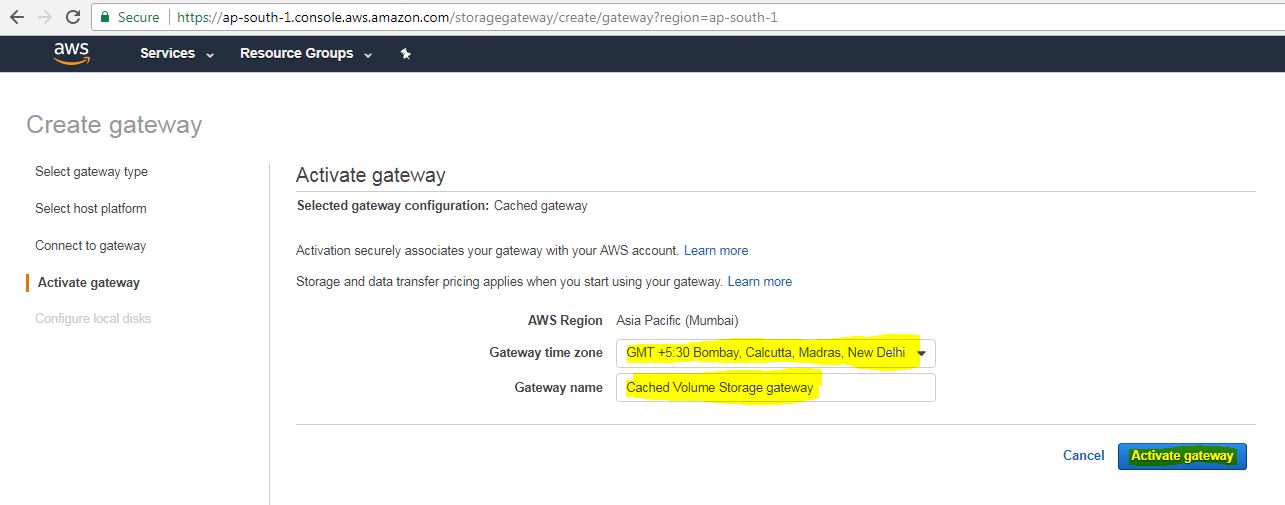Open the Services dropdown menu
1285x505 pixels.
tap(177, 54)
